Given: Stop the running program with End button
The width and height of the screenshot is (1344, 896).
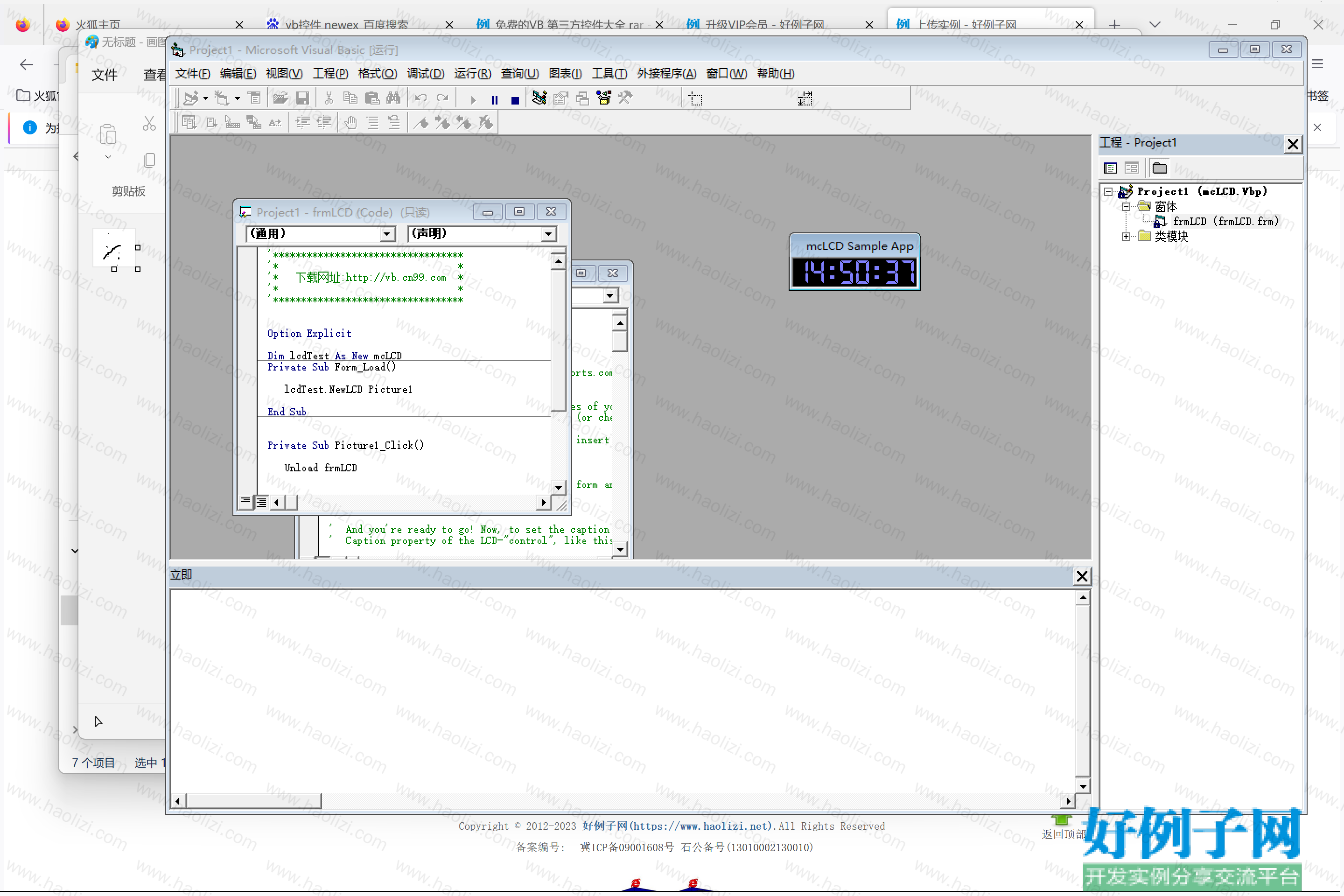Looking at the screenshot, I should coord(515,100).
